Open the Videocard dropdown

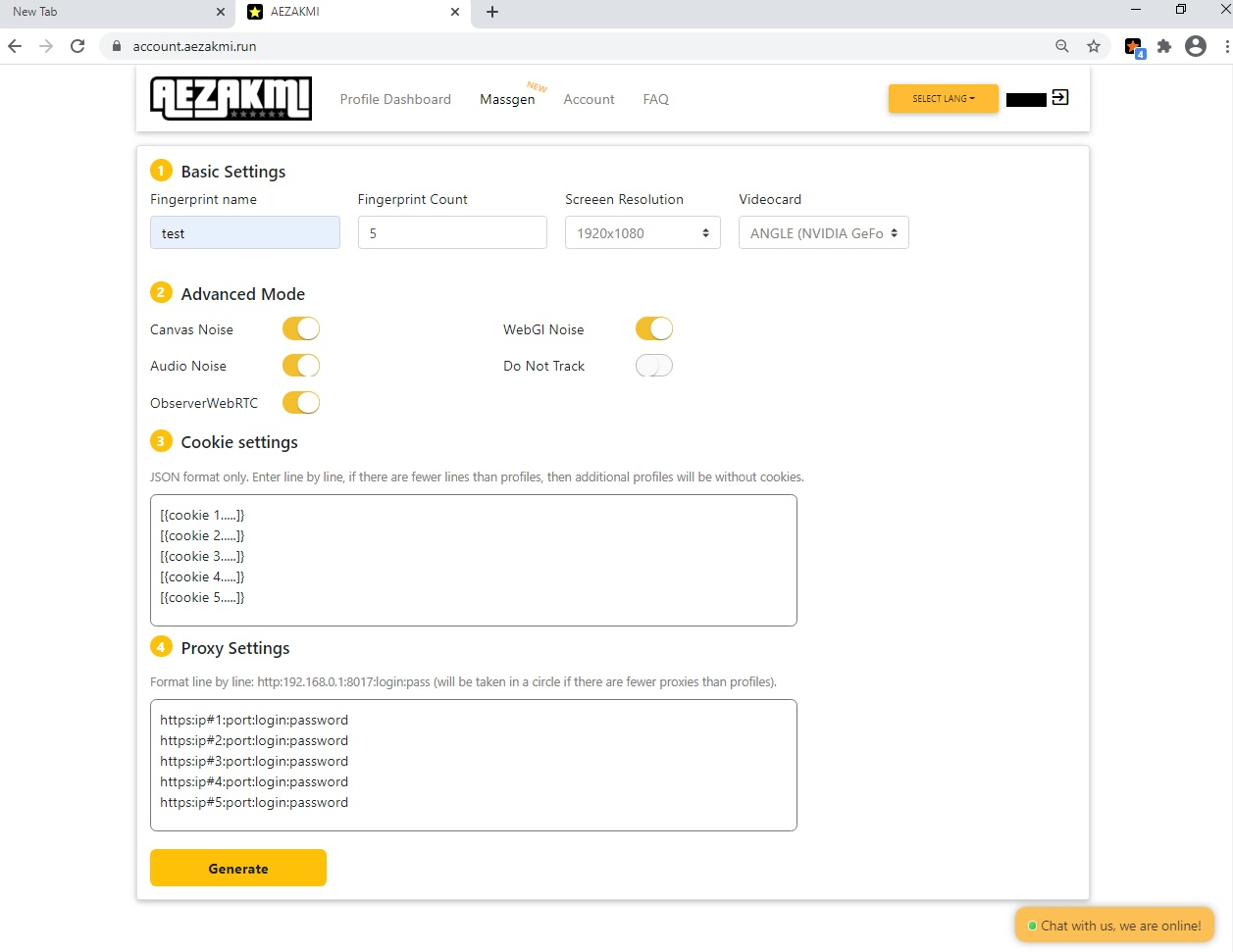tap(823, 232)
